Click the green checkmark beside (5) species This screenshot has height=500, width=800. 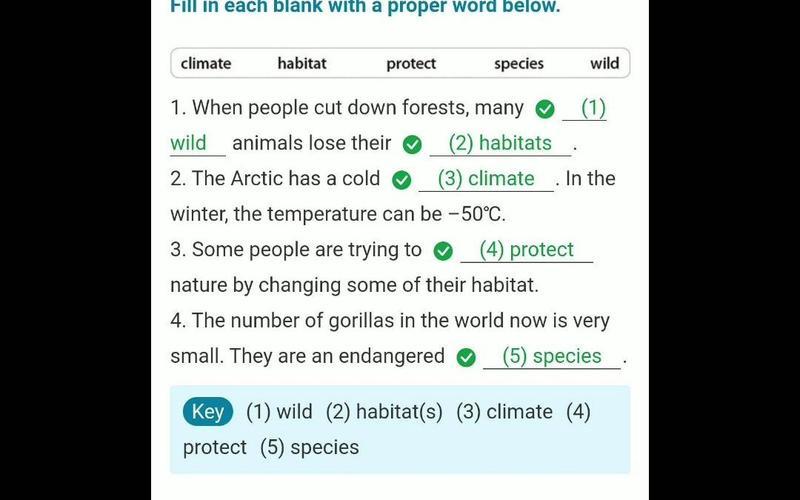pos(466,358)
